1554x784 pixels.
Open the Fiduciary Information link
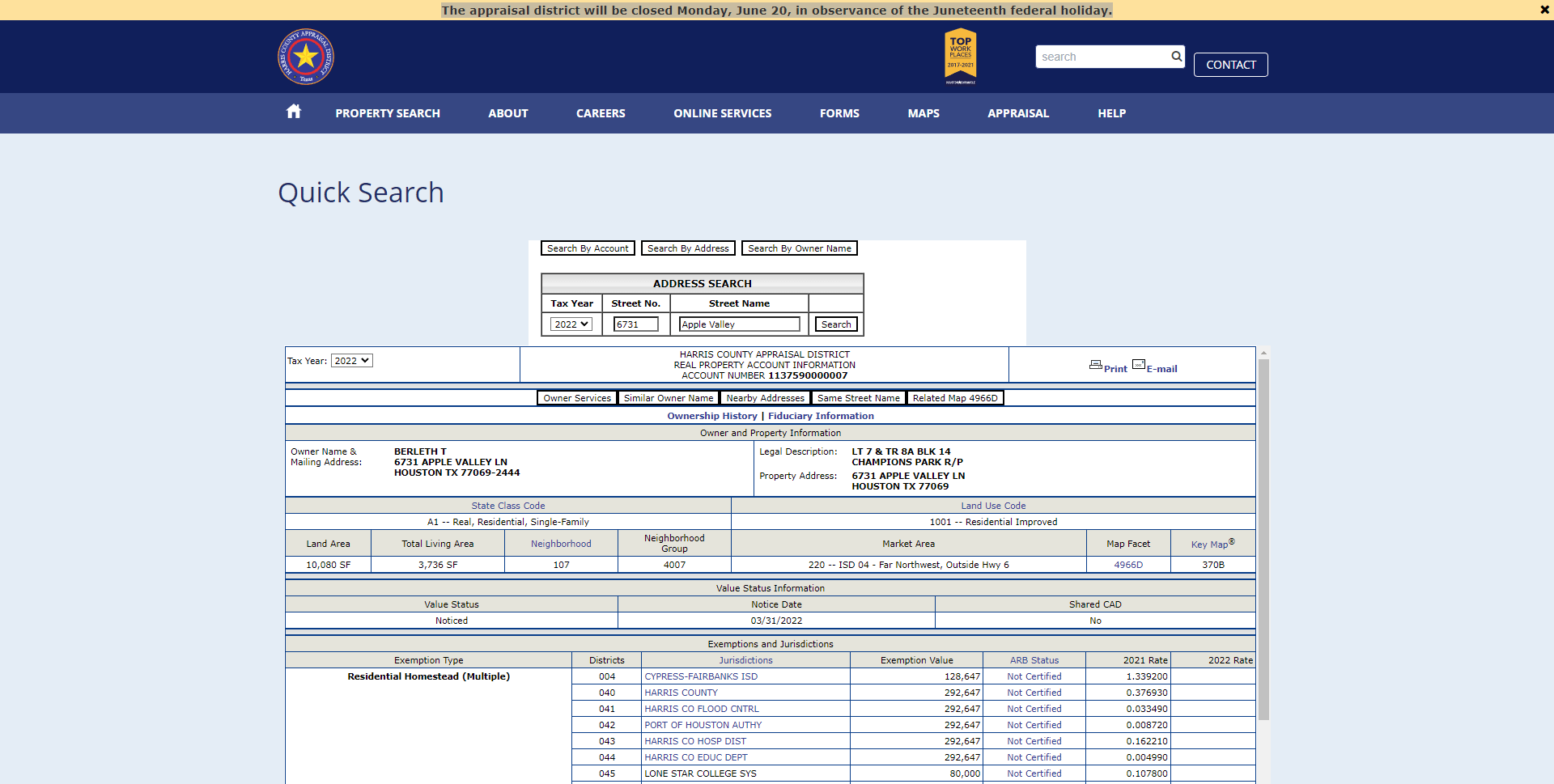[x=821, y=416]
